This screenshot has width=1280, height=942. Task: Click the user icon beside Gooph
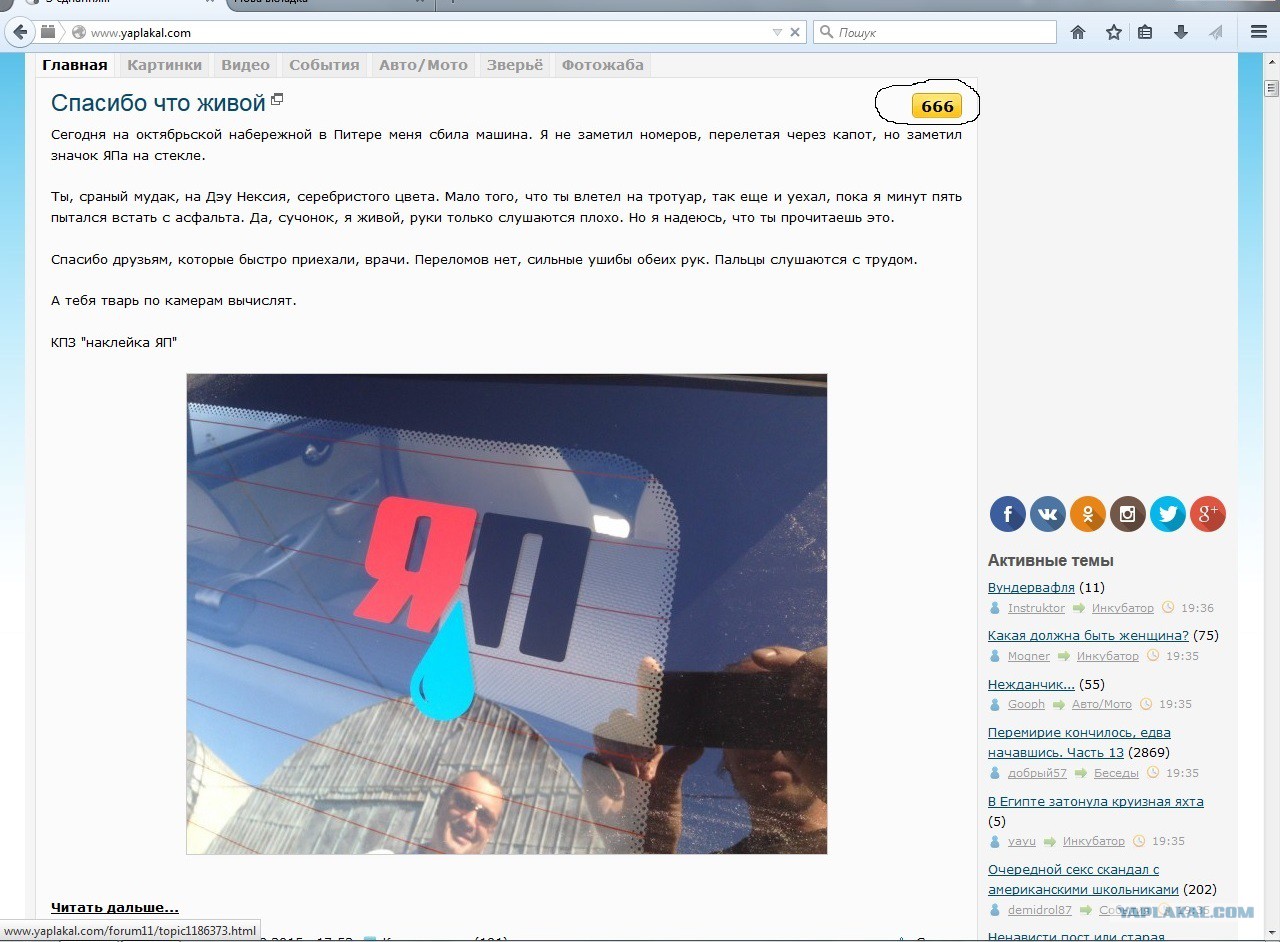pos(994,704)
